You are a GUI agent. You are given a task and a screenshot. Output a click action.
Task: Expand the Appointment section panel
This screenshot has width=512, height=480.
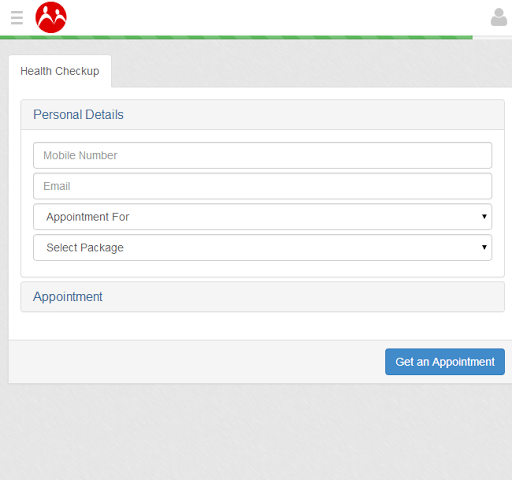point(262,297)
